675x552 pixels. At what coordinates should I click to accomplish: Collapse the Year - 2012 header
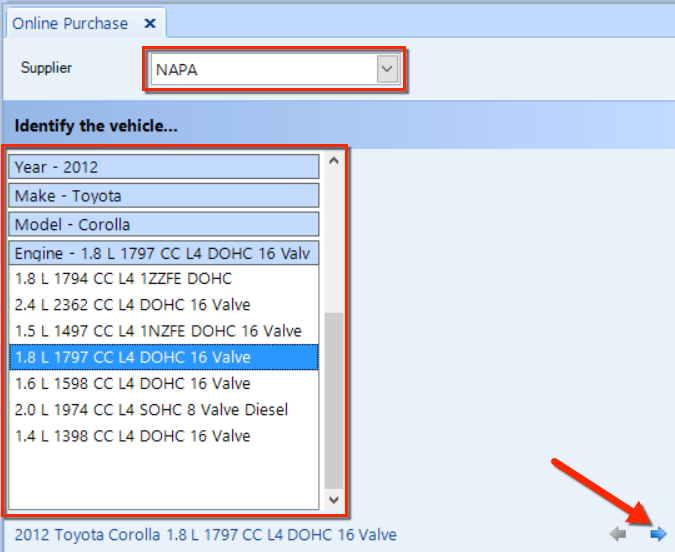tap(164, 167)
